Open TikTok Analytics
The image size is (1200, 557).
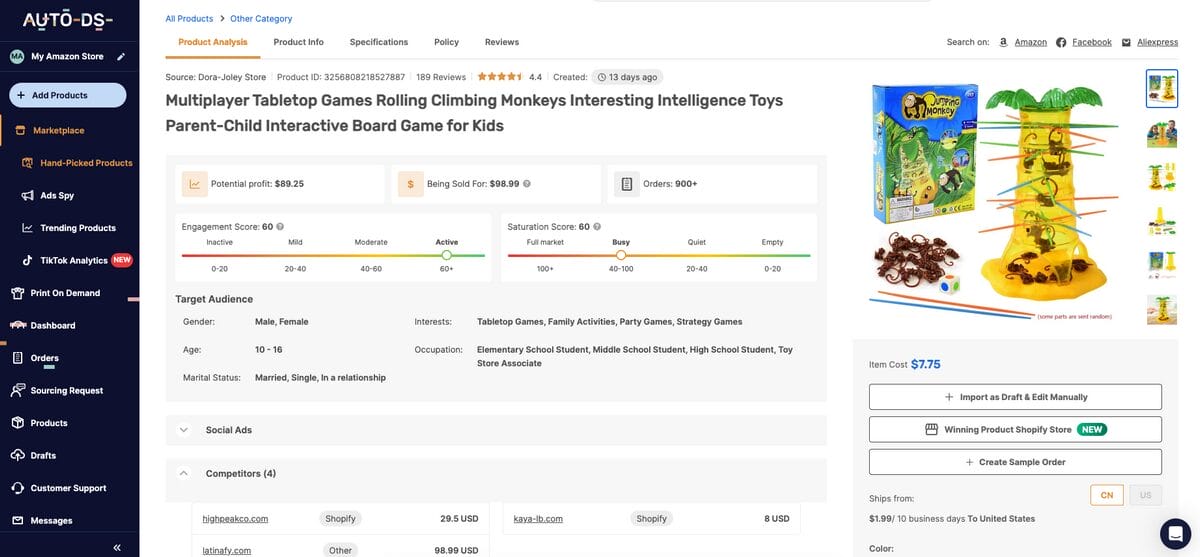pos(74,260)
